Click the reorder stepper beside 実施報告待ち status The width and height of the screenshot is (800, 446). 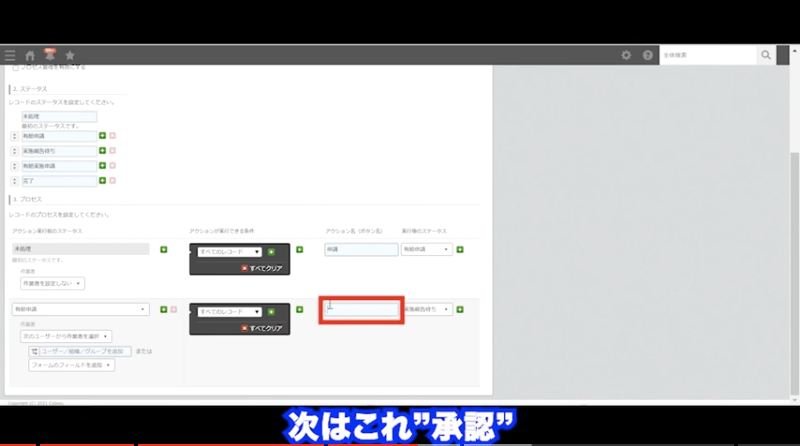click(14, 151)
